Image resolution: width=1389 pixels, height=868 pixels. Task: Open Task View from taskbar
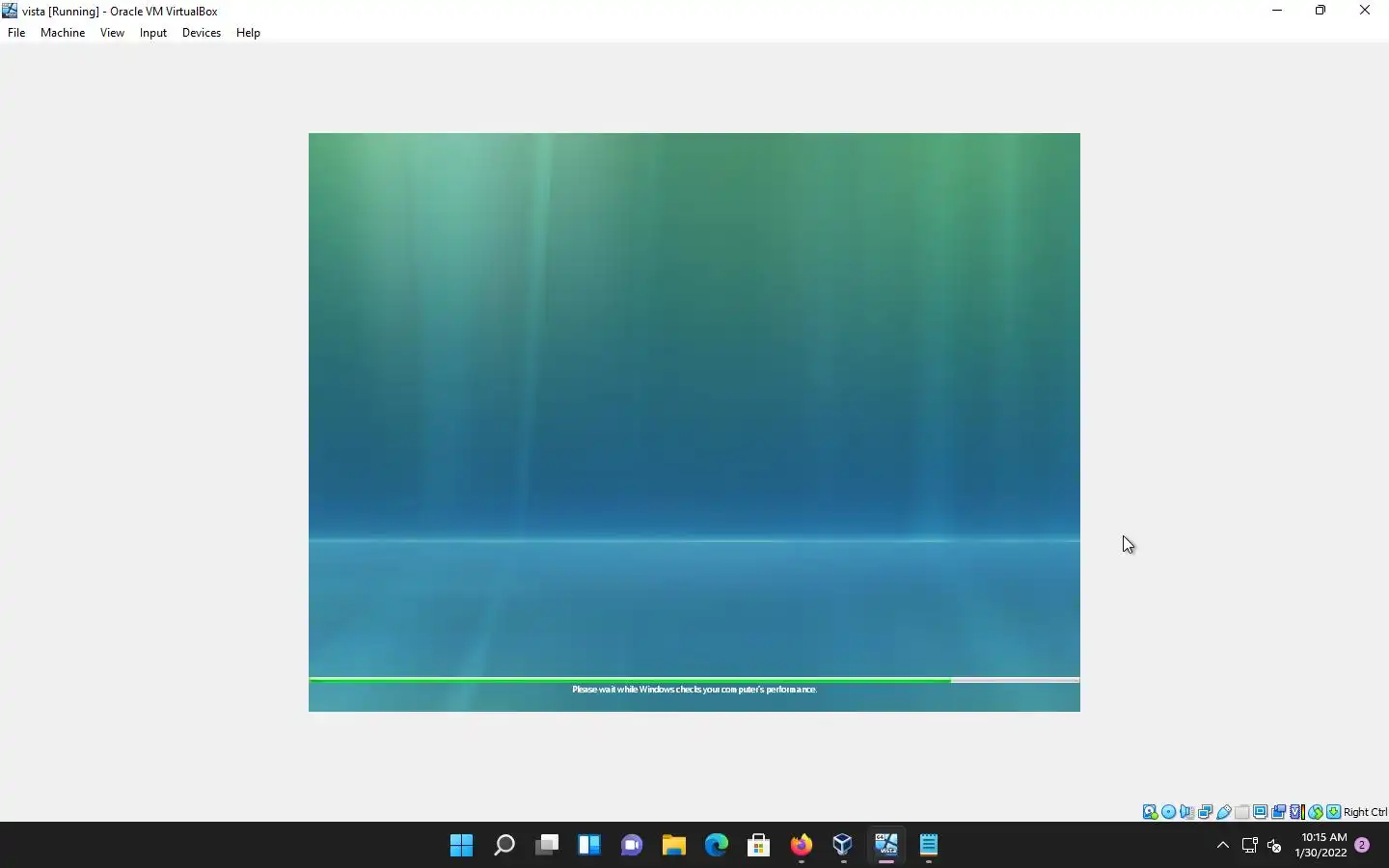pyautogui.click(x=547, y=846)
